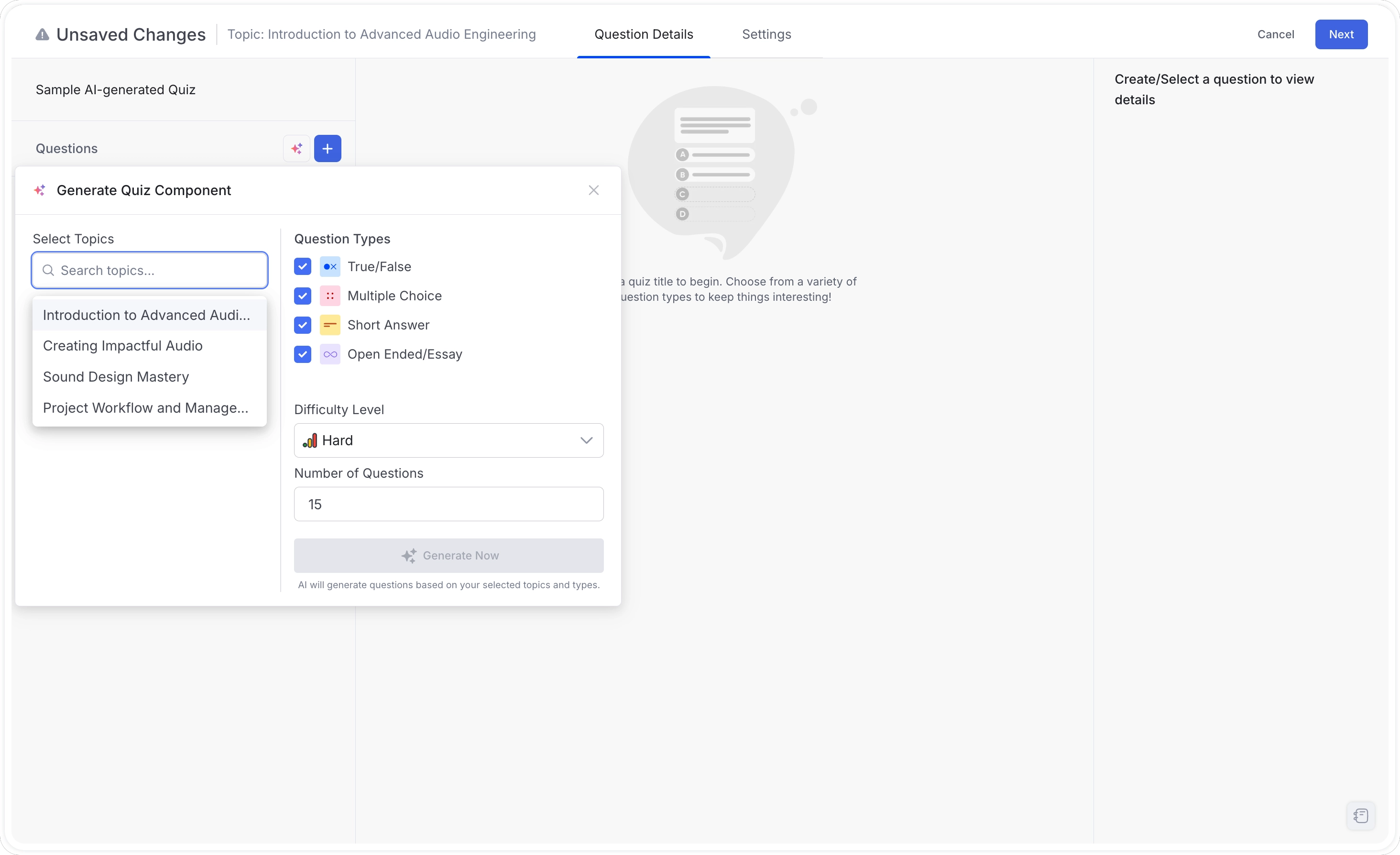Uncheck the Open Ended/Essay checkbox

point(302,354)
